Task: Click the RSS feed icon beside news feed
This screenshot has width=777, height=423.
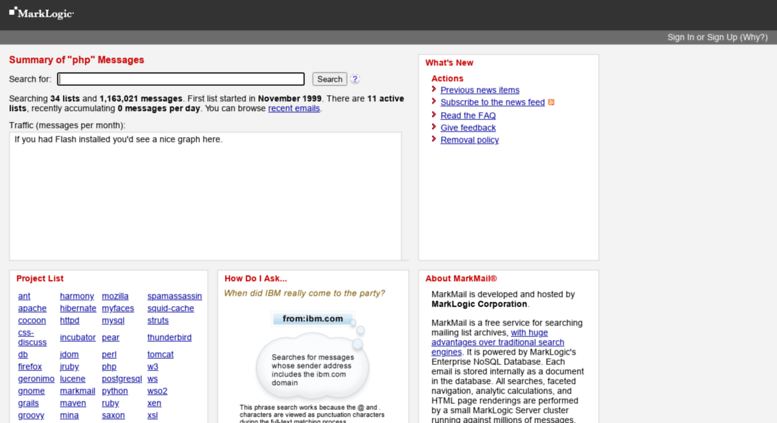Action: [551, 102]
